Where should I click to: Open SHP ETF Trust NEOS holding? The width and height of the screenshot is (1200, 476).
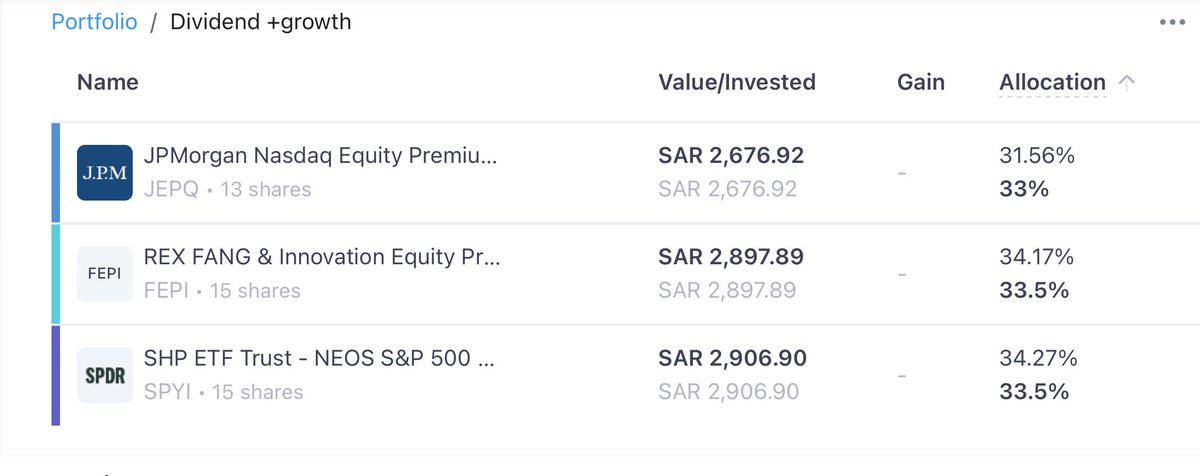coord(320,358)
